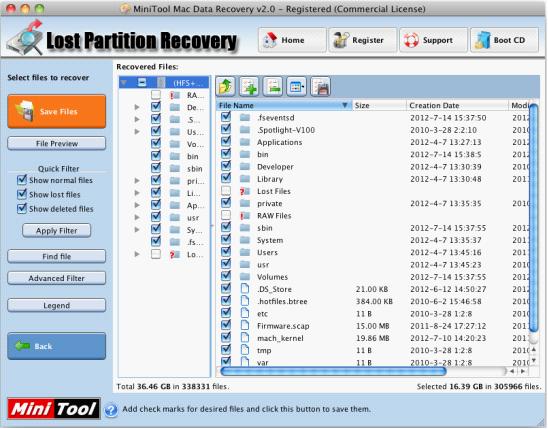Expand the Sy... folder in left tree
This screenshot has height=429, width=548.
(x=137, y=230)
